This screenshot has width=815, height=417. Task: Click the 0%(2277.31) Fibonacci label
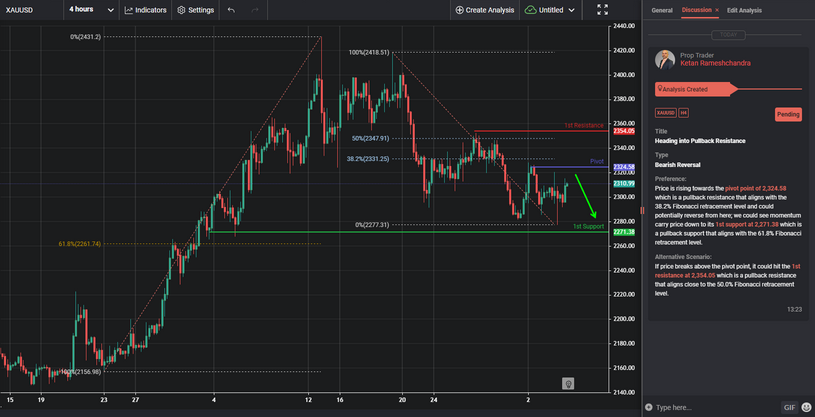372,225
